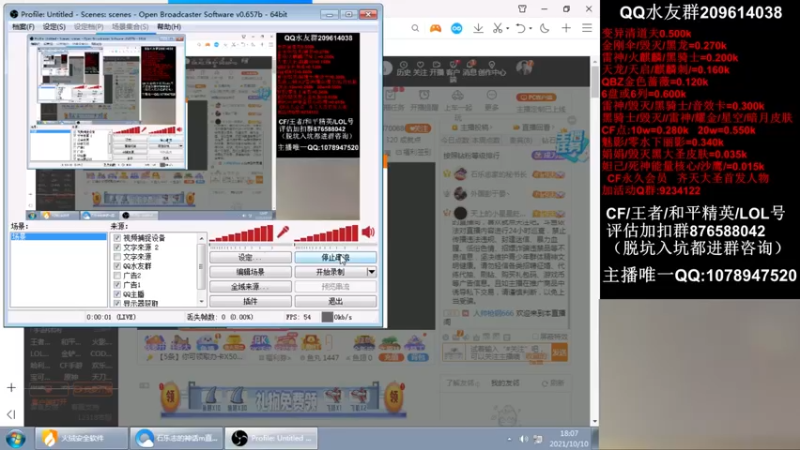Open the 消息 messages icon
This screenshot has width=800, height=450.
click(x=469, y=68)
